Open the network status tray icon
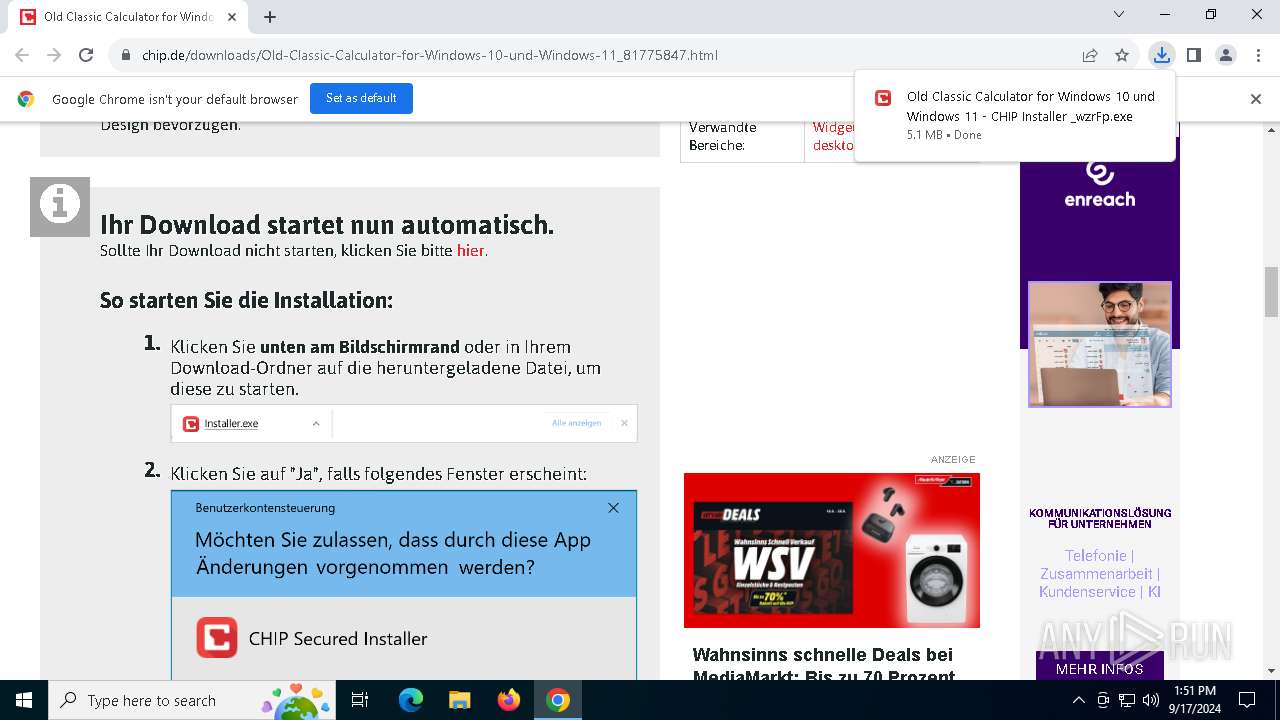 tap(1127, 700)
